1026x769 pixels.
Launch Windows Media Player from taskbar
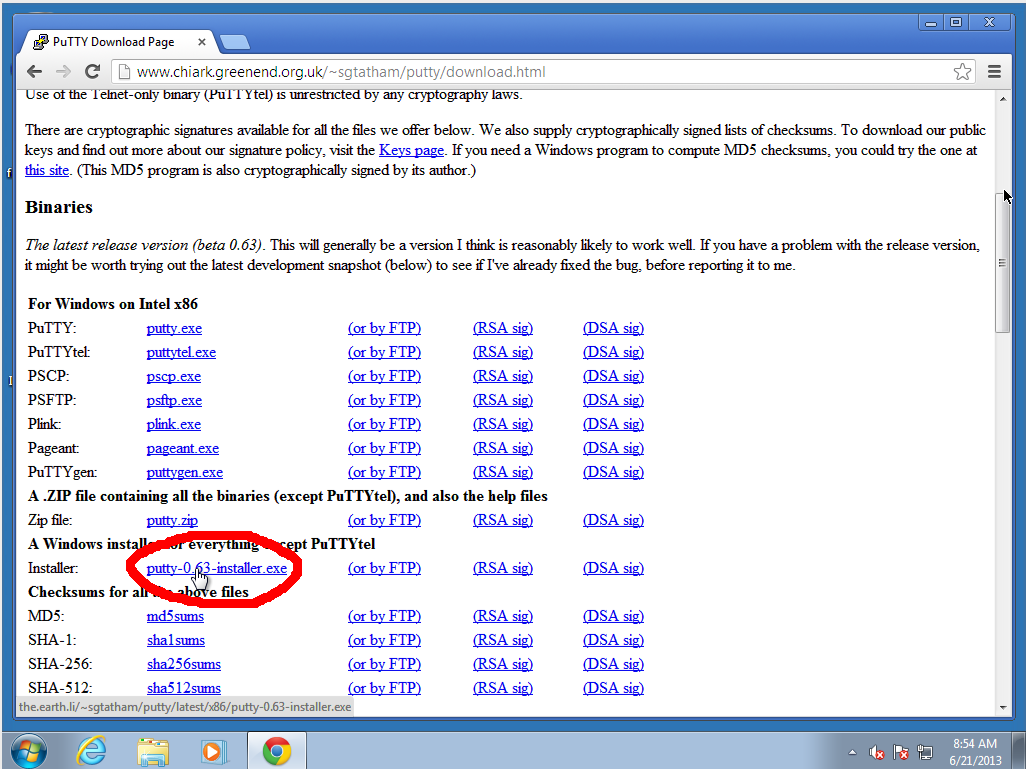pos(214,751)
